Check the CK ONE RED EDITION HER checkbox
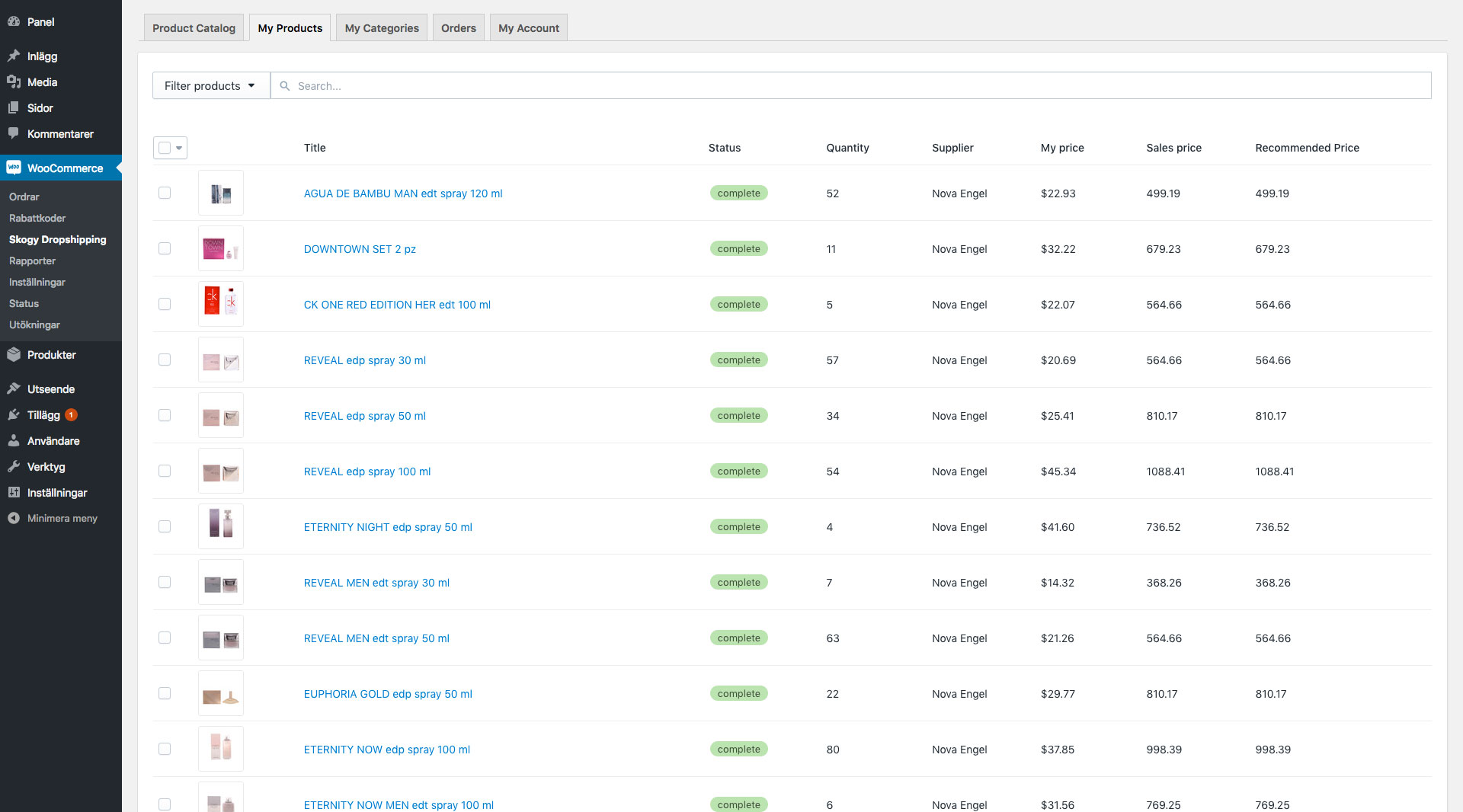This screenshot has width=1463, height=812. [x=165, y=304]
